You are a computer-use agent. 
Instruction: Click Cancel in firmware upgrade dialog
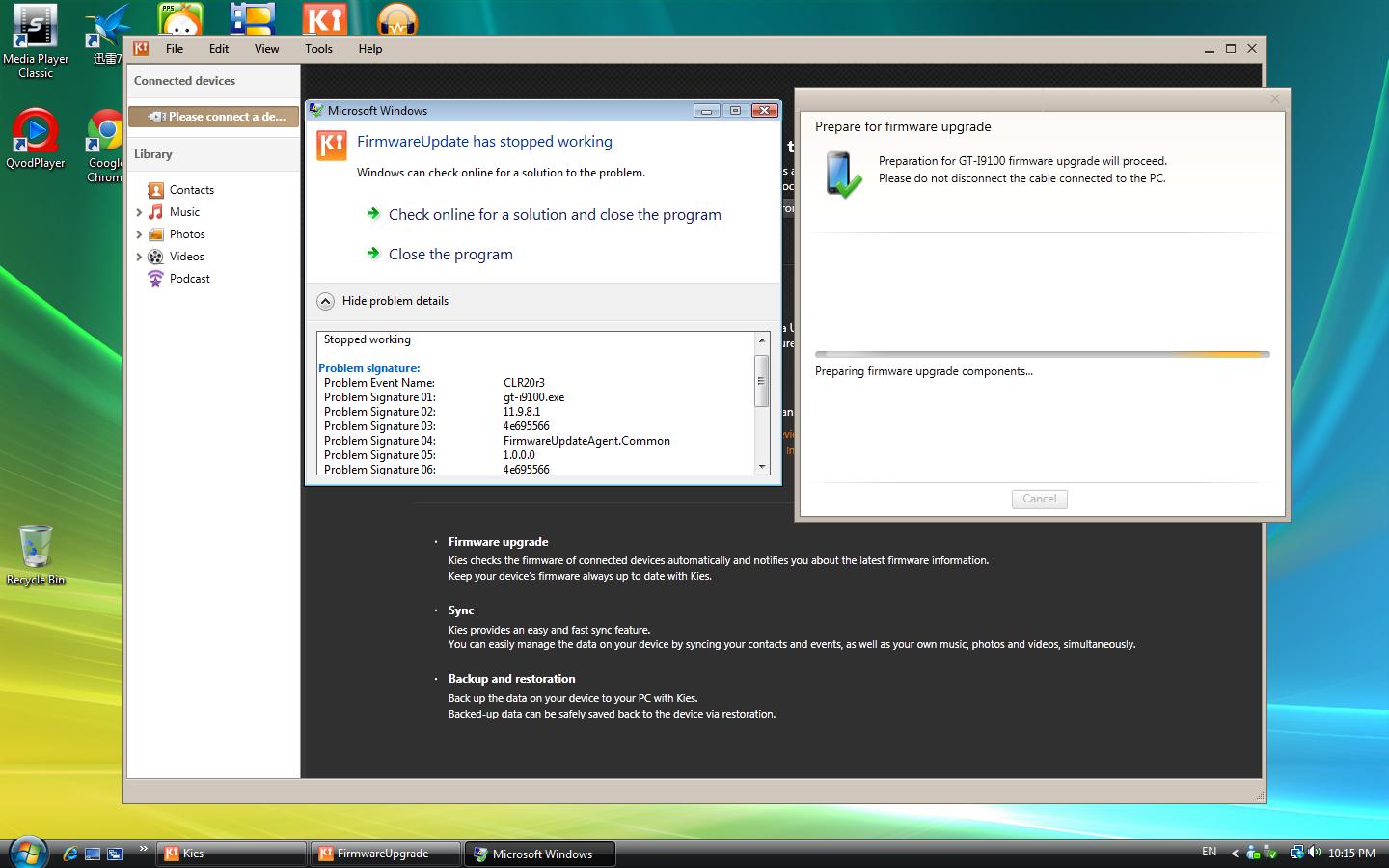(1039, 499)
